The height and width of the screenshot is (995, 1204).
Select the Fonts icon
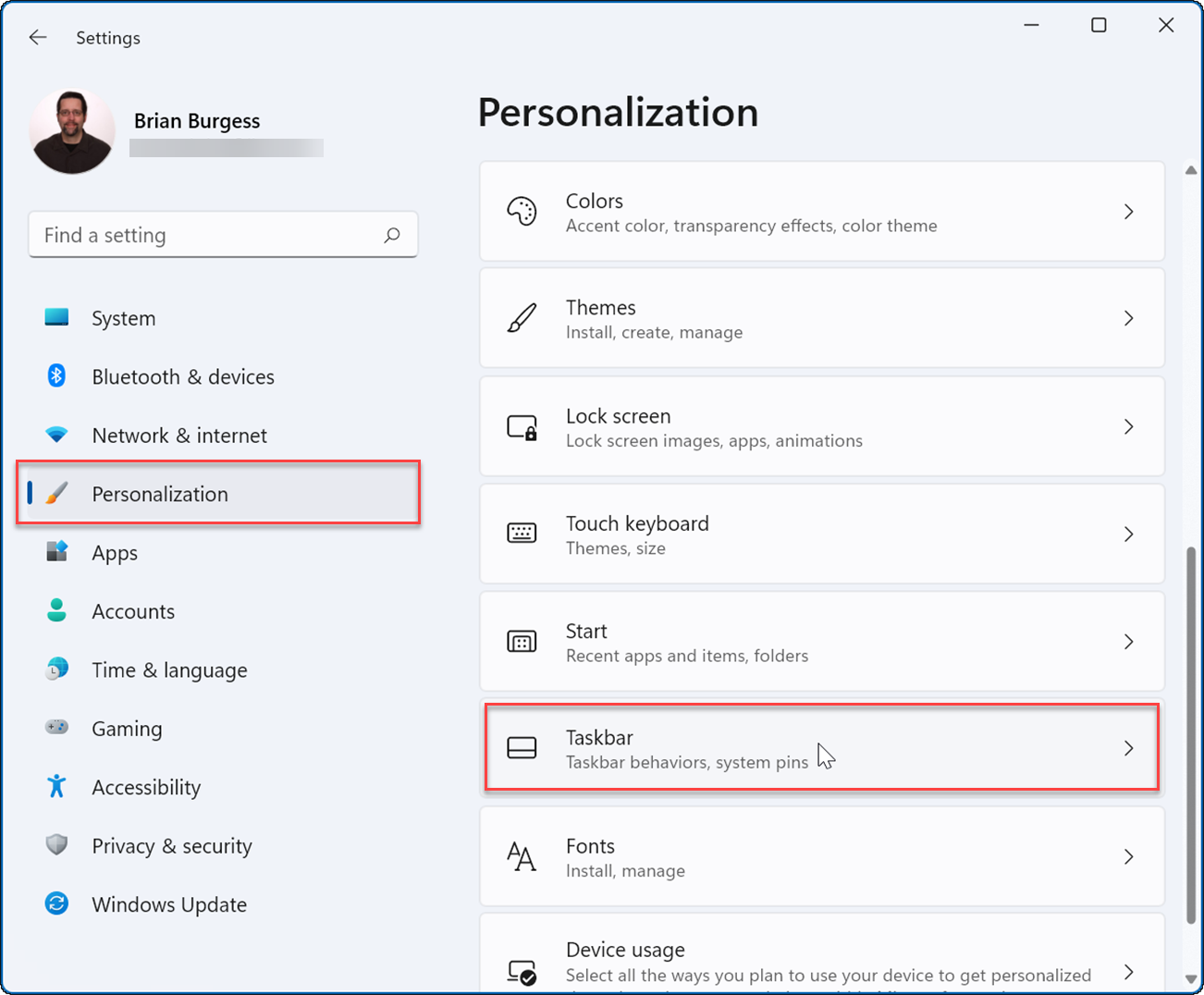click(x=523, y=857)
